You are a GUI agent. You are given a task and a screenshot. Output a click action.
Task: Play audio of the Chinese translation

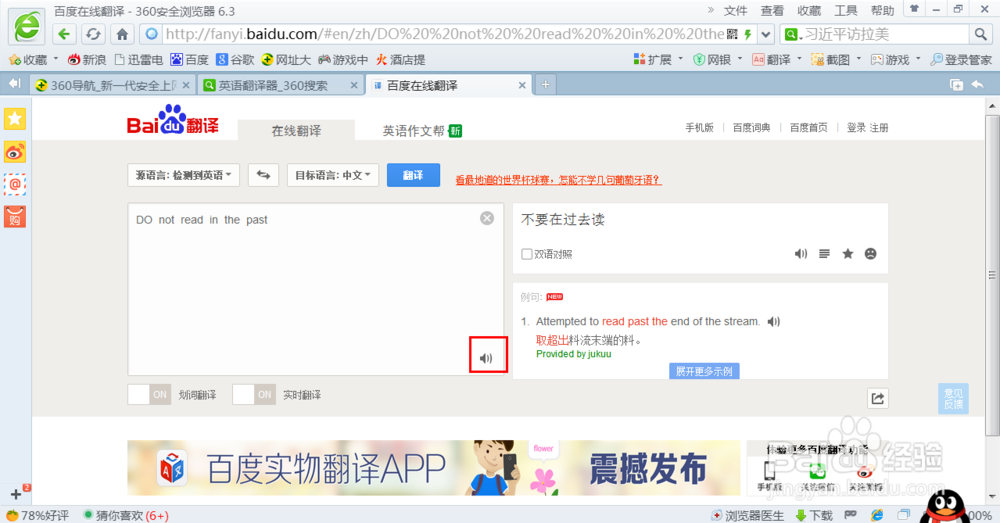(x=801, y=254)
